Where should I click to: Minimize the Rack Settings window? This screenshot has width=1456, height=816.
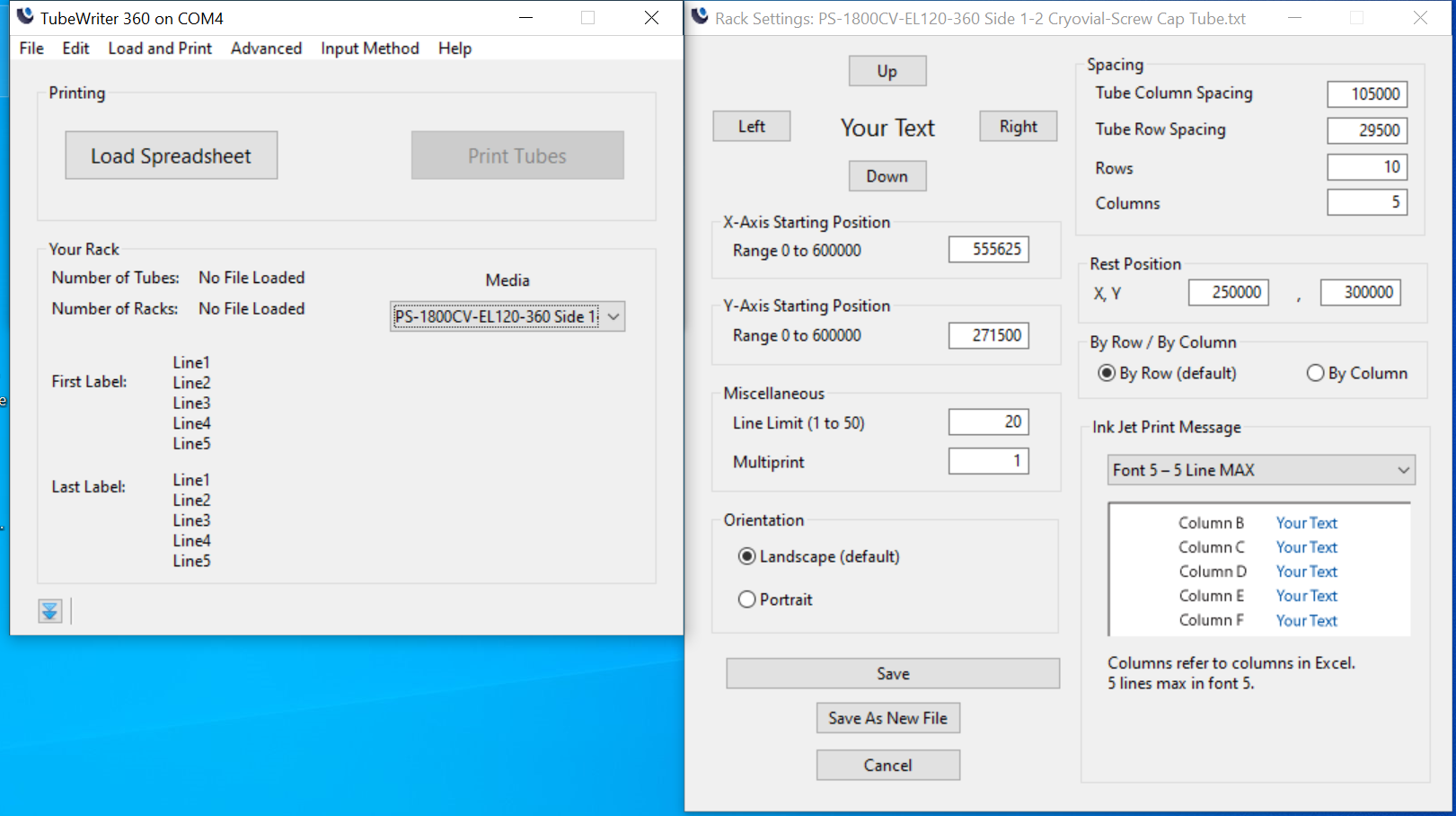tap(1294, 18)
